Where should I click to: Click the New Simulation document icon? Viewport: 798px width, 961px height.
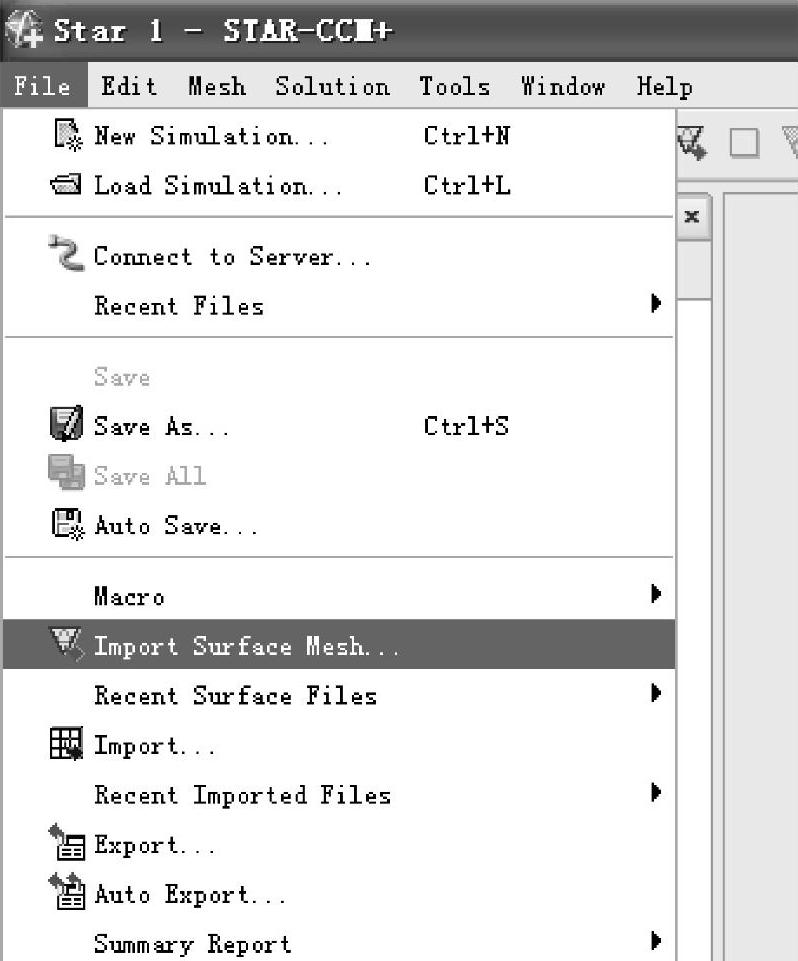click(x=67, y=135)
